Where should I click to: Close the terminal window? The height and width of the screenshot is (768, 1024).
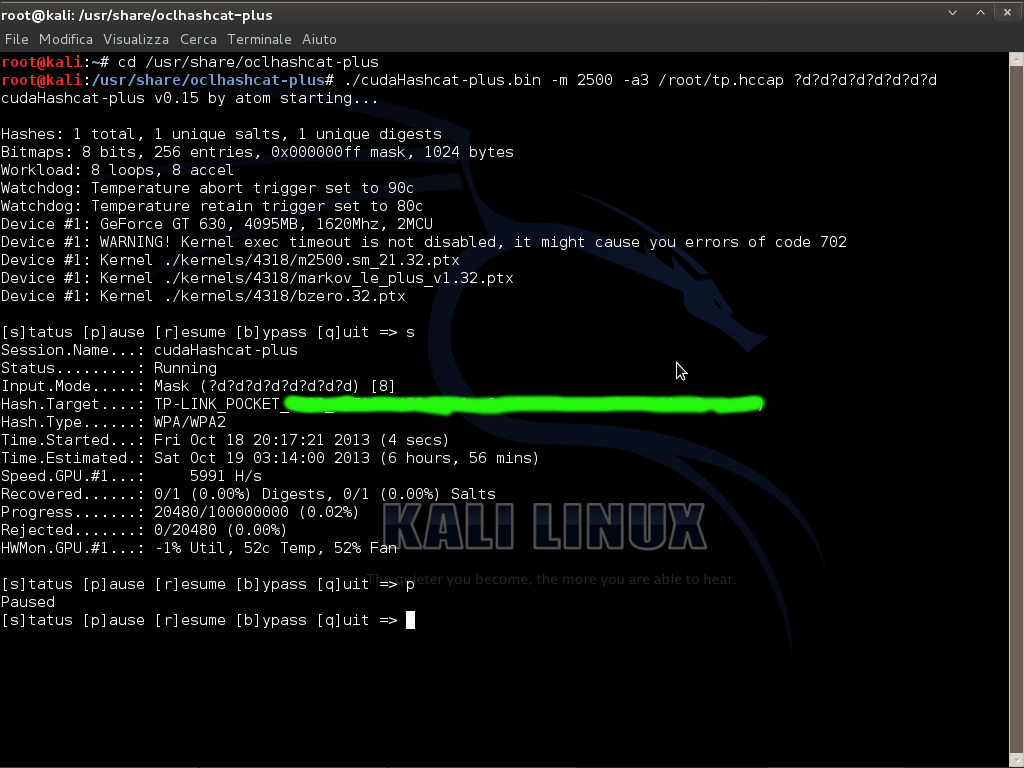click(1007, 14)
